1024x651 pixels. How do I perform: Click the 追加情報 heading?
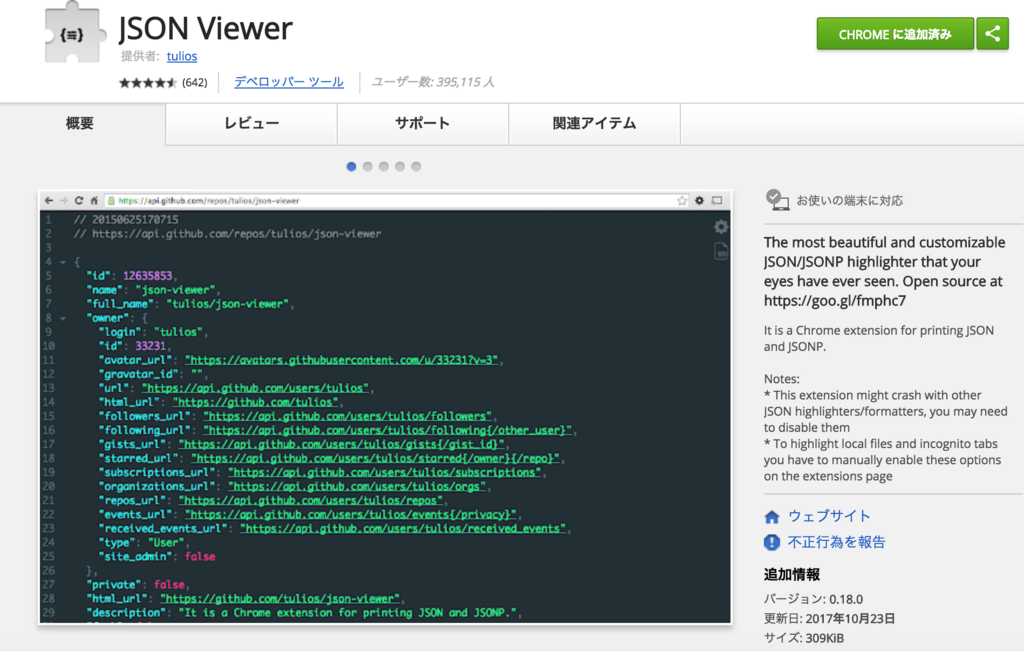point(792,575)
